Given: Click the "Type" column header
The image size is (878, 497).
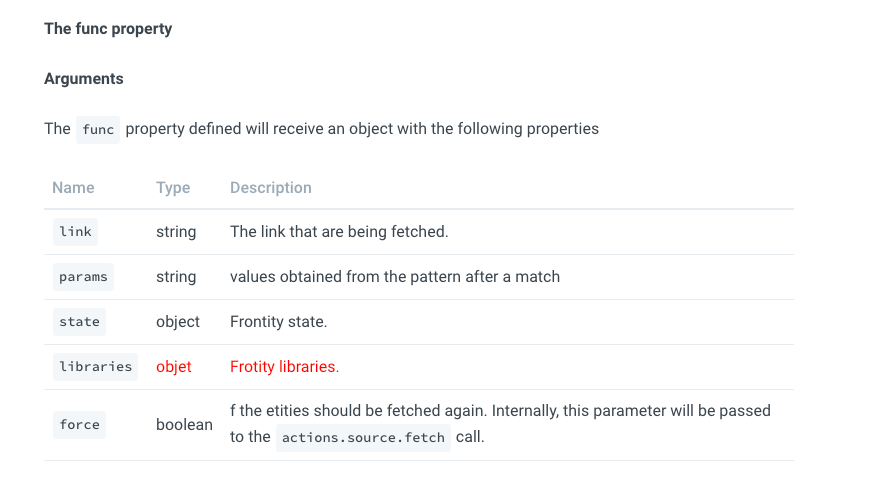Looking at the screenshot, I should pos(173,188).
